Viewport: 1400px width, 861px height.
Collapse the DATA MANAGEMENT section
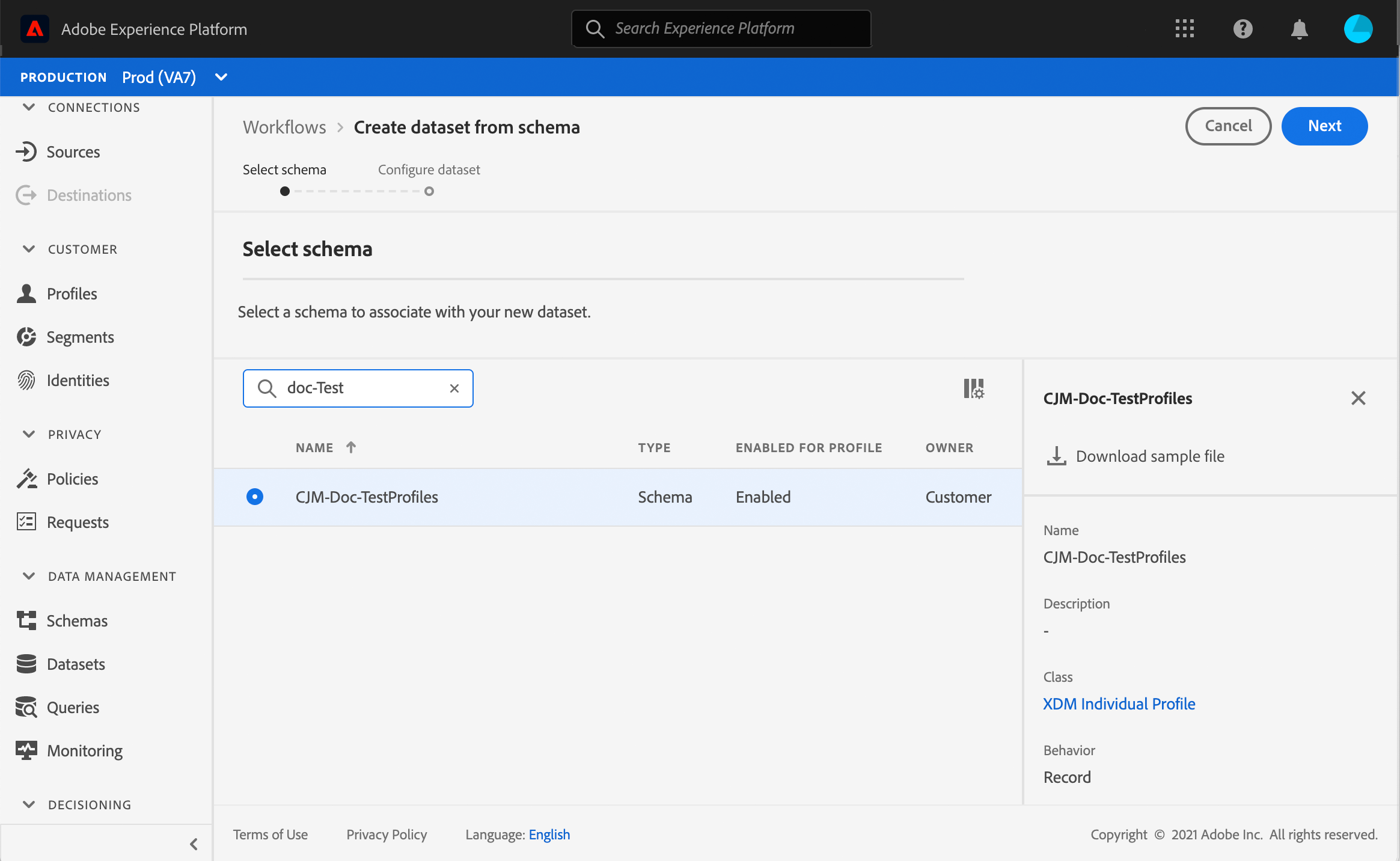[x=29, y=576]
